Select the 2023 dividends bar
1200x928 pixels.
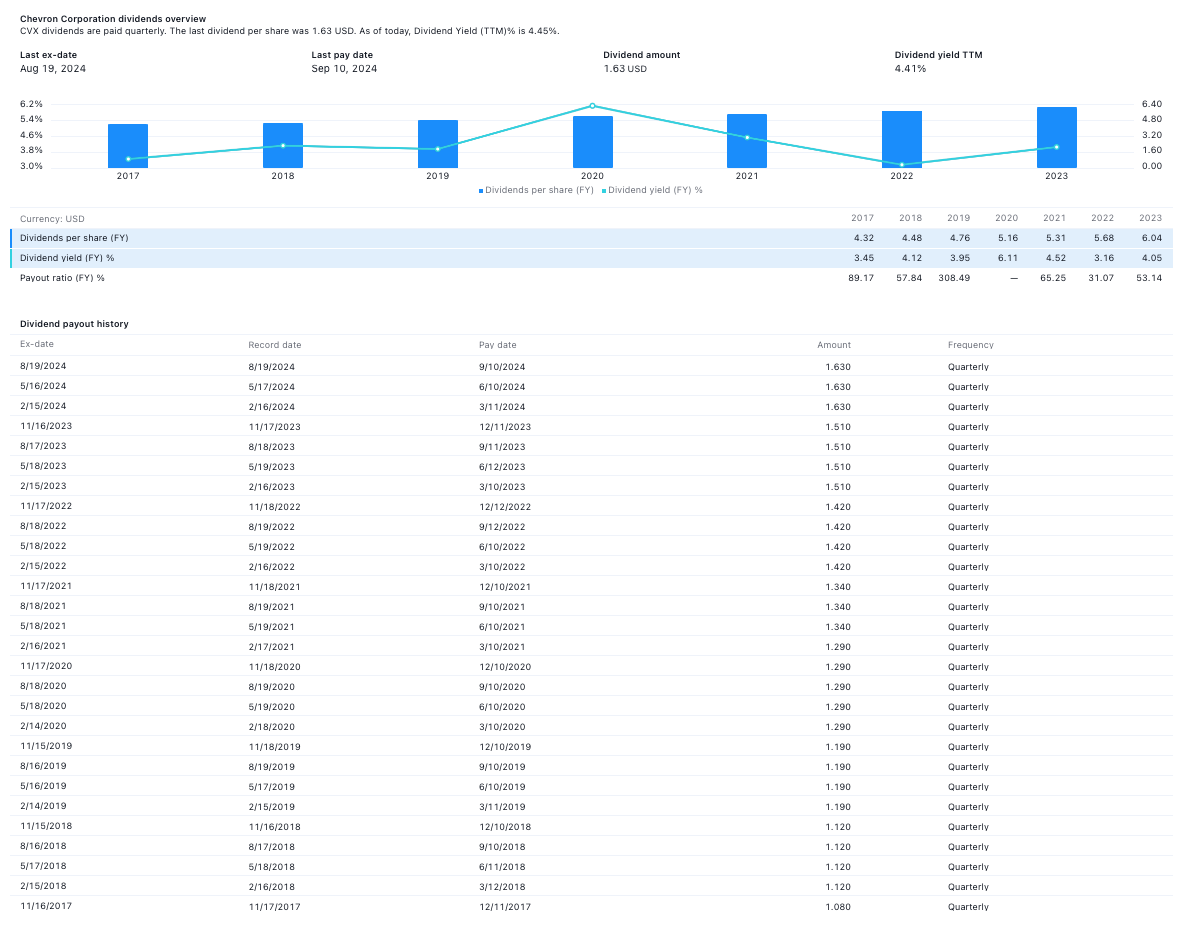pyautogui.click(x=1057, y=137)
